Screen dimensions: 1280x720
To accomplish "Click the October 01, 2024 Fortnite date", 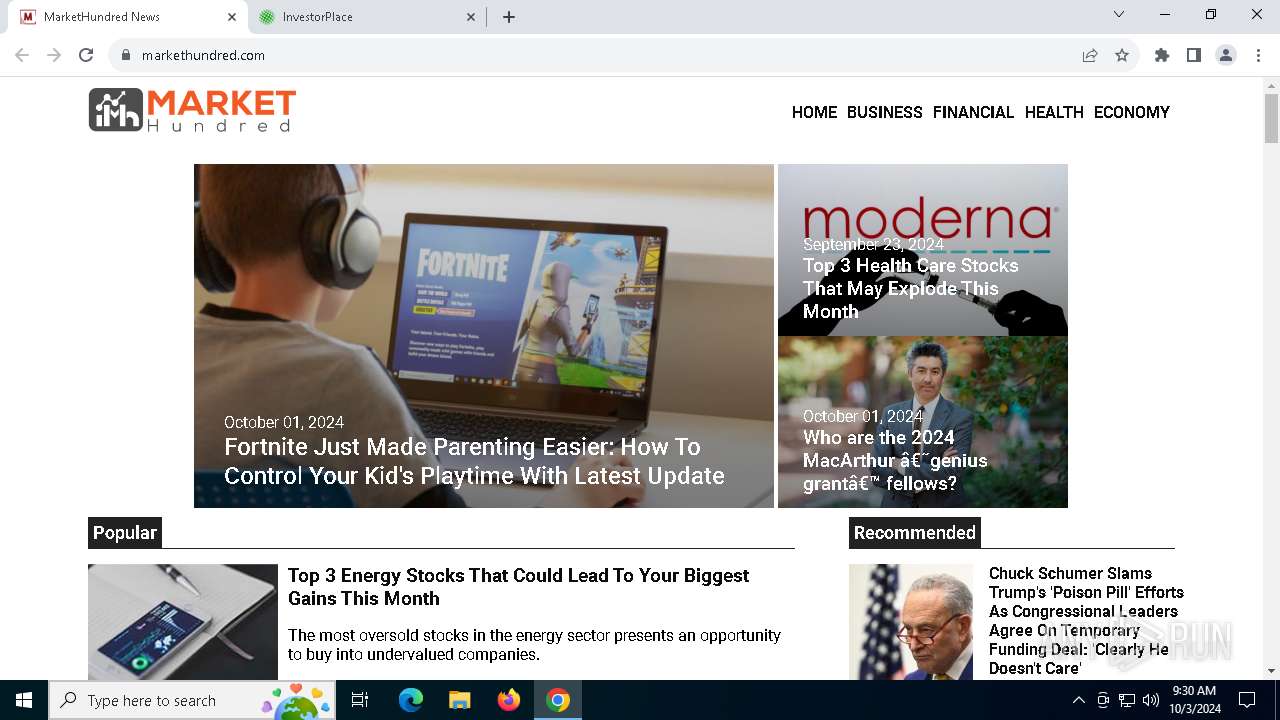I will (x=284, y=422).
